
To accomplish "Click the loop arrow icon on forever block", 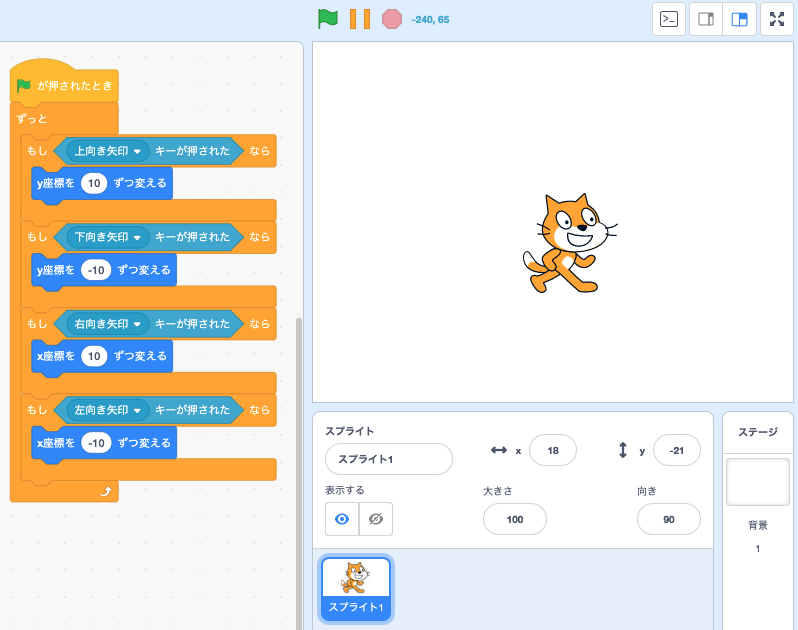I will 105,491.
